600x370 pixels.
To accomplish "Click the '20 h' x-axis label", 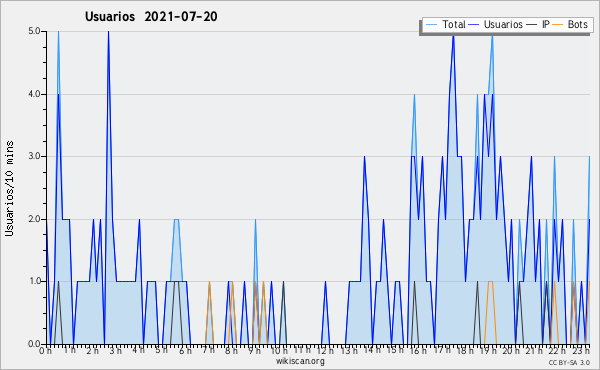I will (x=512, y=351).
